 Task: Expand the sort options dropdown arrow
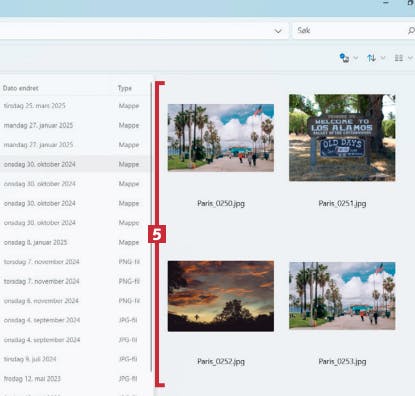click(383, 58)
